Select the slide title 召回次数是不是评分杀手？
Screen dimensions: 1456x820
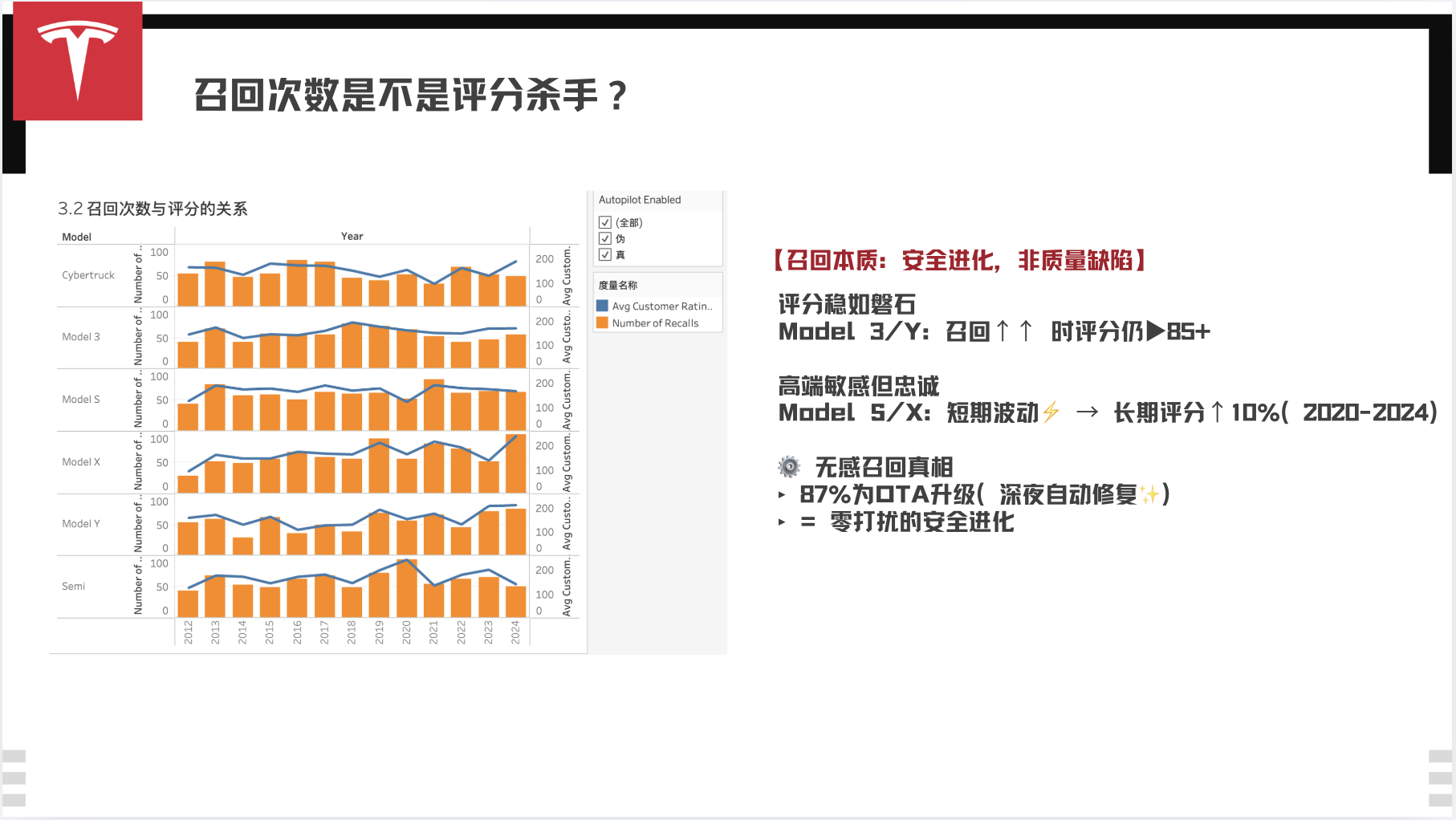pos(411,95)
